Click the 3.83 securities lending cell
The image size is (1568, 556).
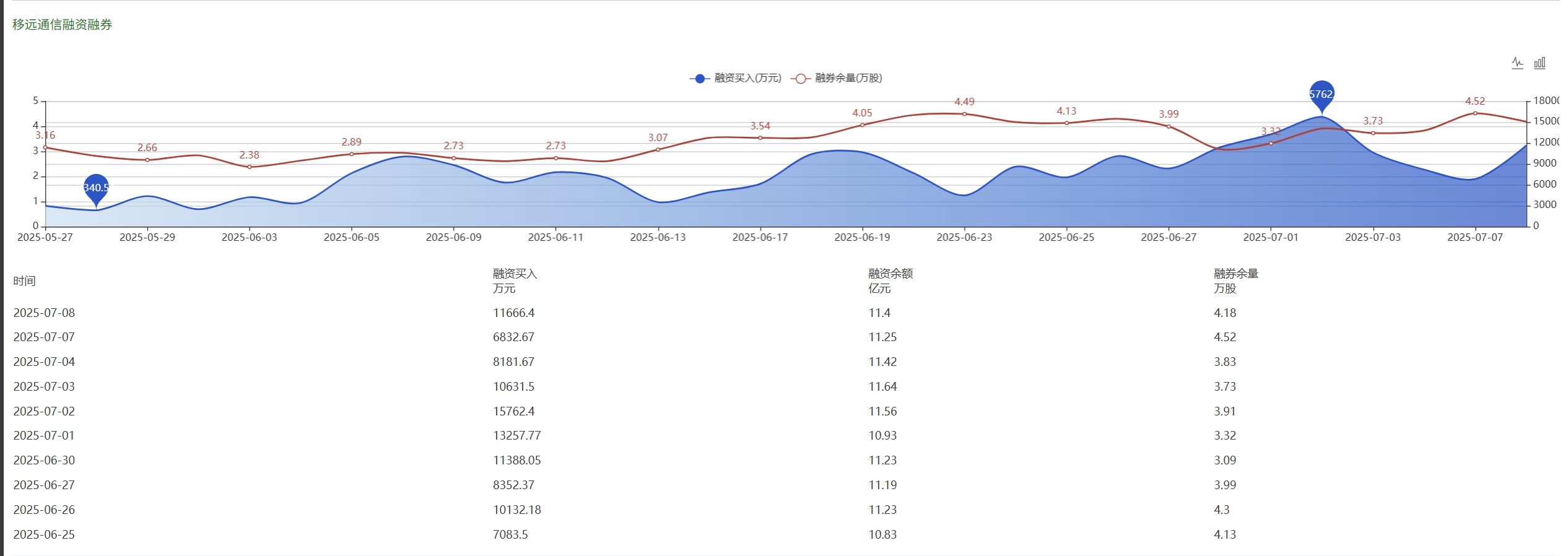tap(1225, 362)
